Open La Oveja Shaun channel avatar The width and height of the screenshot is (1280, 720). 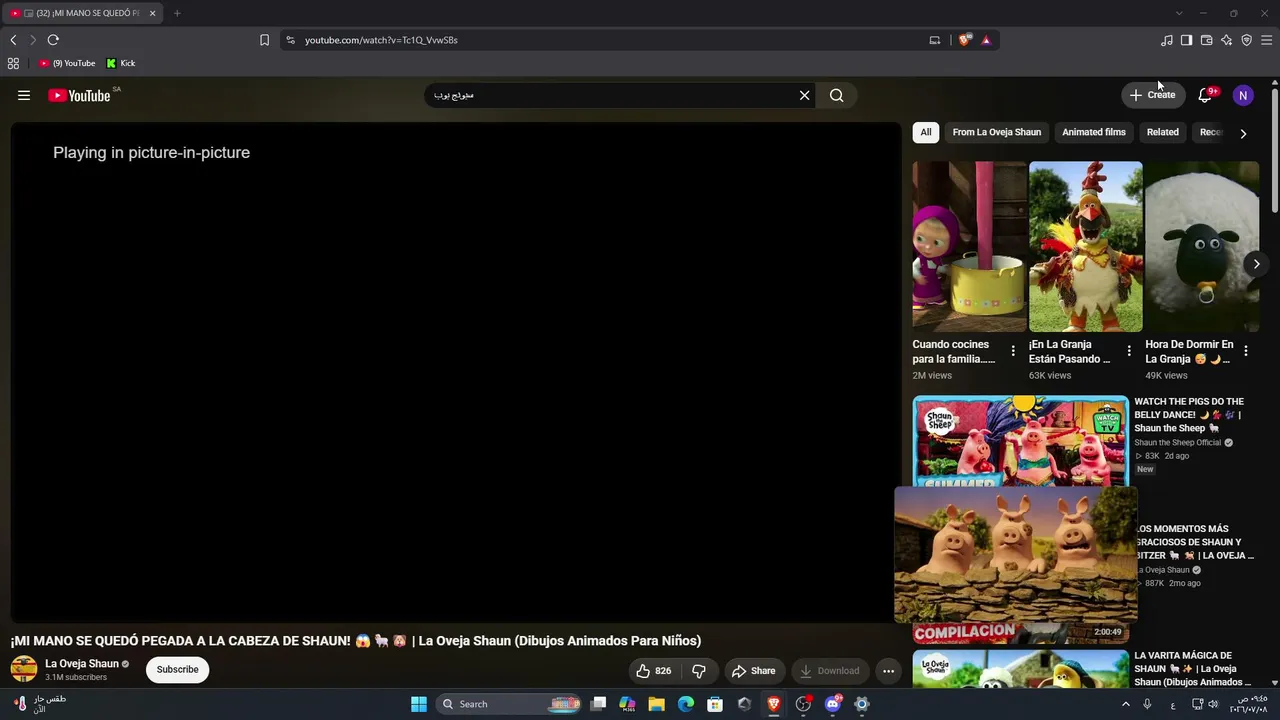[24, 669]
